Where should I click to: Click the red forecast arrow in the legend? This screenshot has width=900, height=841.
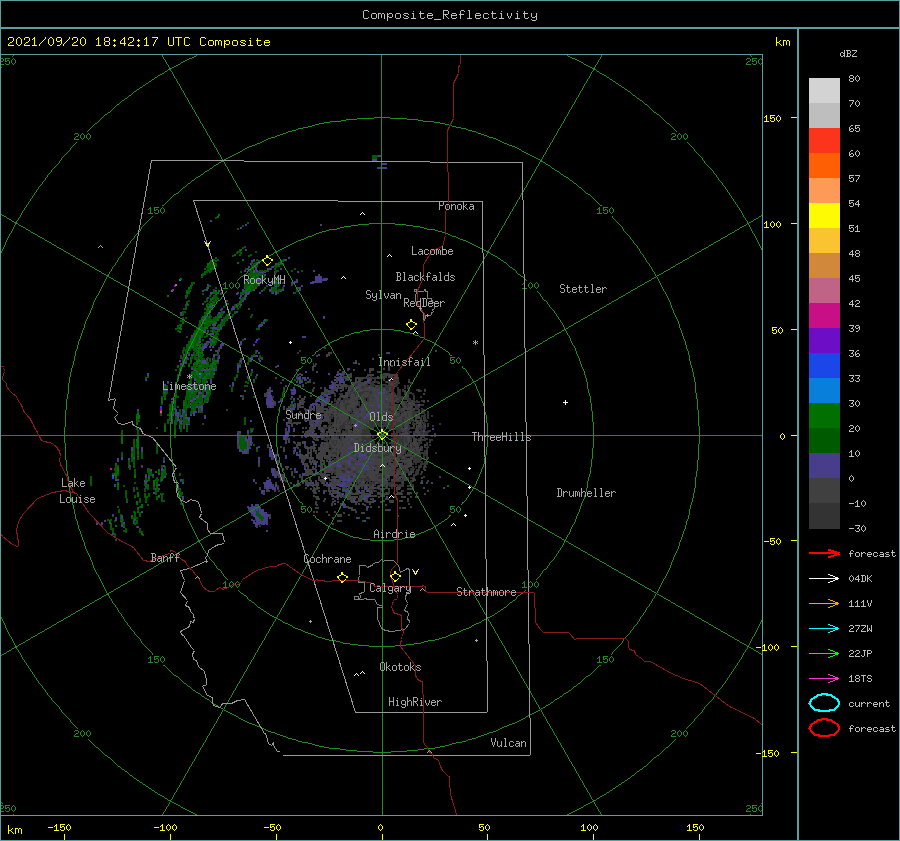824,553
